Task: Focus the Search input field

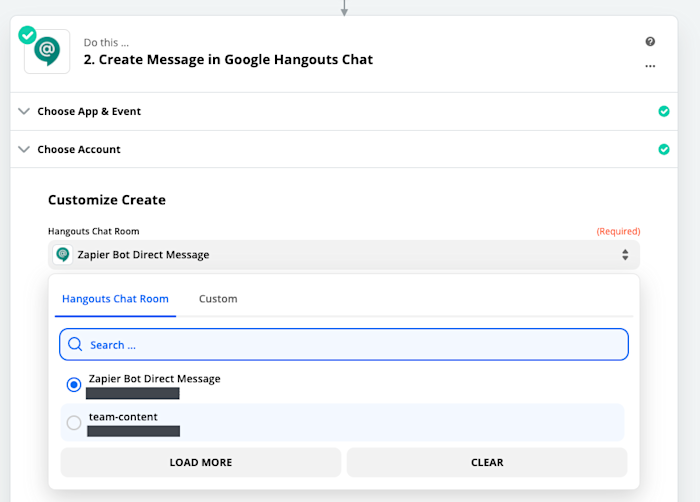Action: point(344,344)
